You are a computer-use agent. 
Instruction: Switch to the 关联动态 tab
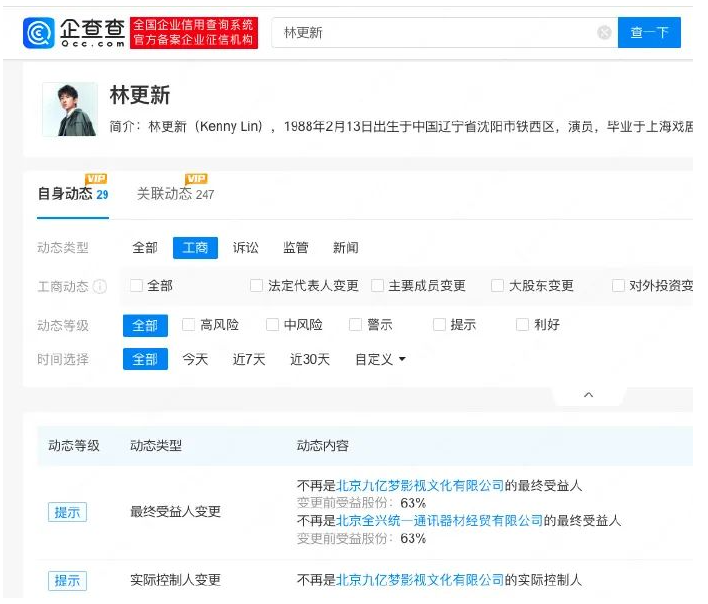pos(164,194)
